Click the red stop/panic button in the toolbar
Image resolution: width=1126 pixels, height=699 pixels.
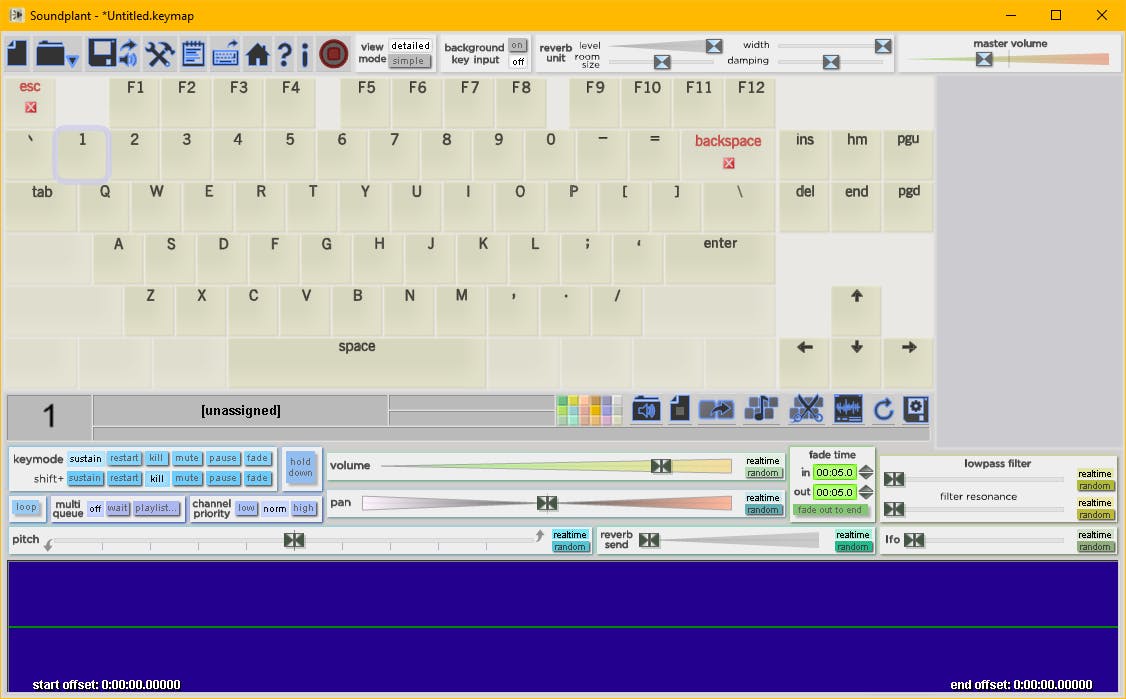coord(333,53)
